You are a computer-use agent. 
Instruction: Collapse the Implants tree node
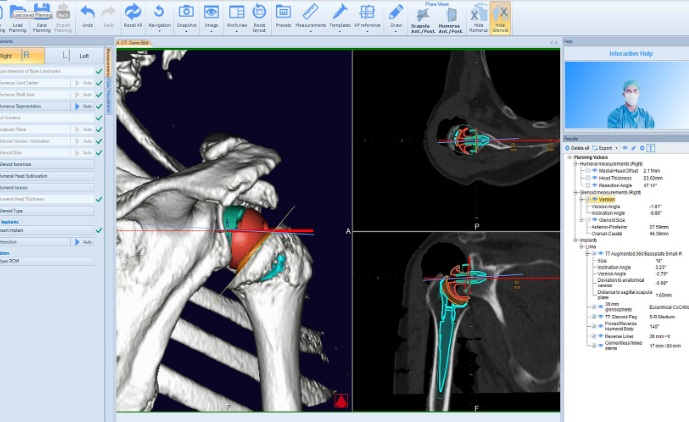pyautogui.click(x=571, y=240)
